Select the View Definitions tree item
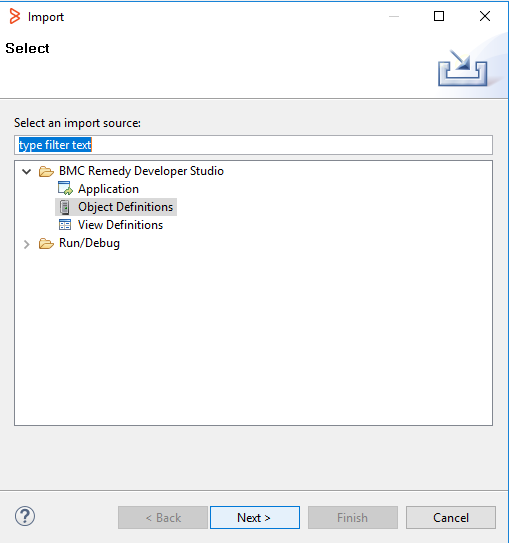This screenshot has width=509, height=543. [120, 225]
